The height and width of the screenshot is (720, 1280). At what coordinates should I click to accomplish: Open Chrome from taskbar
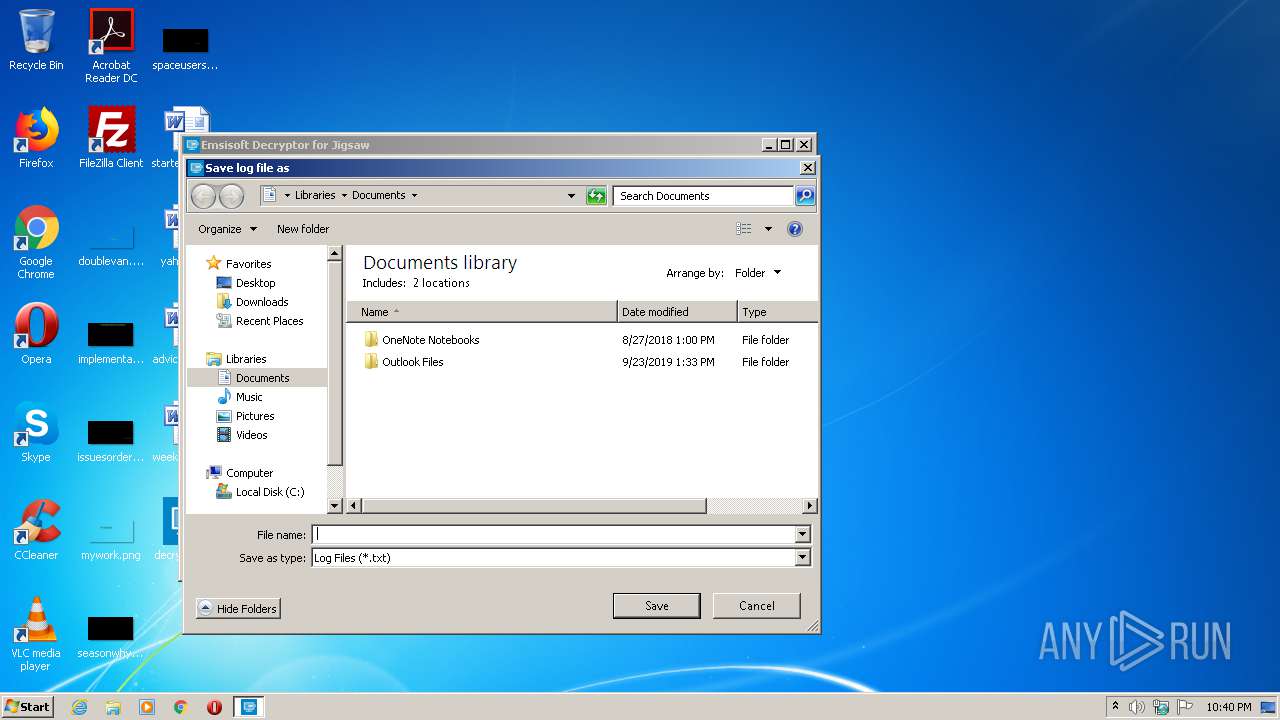pyautogui.click(x=181, y=707)
